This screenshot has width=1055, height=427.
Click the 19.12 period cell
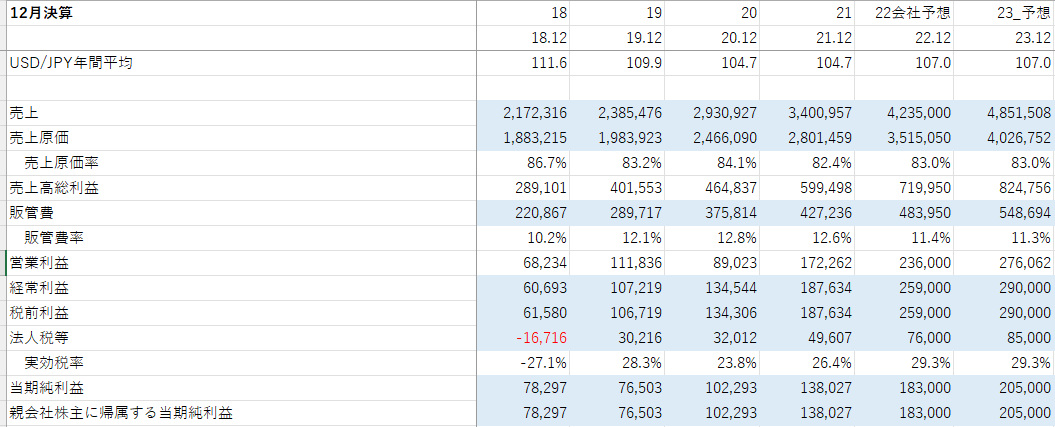617,38
